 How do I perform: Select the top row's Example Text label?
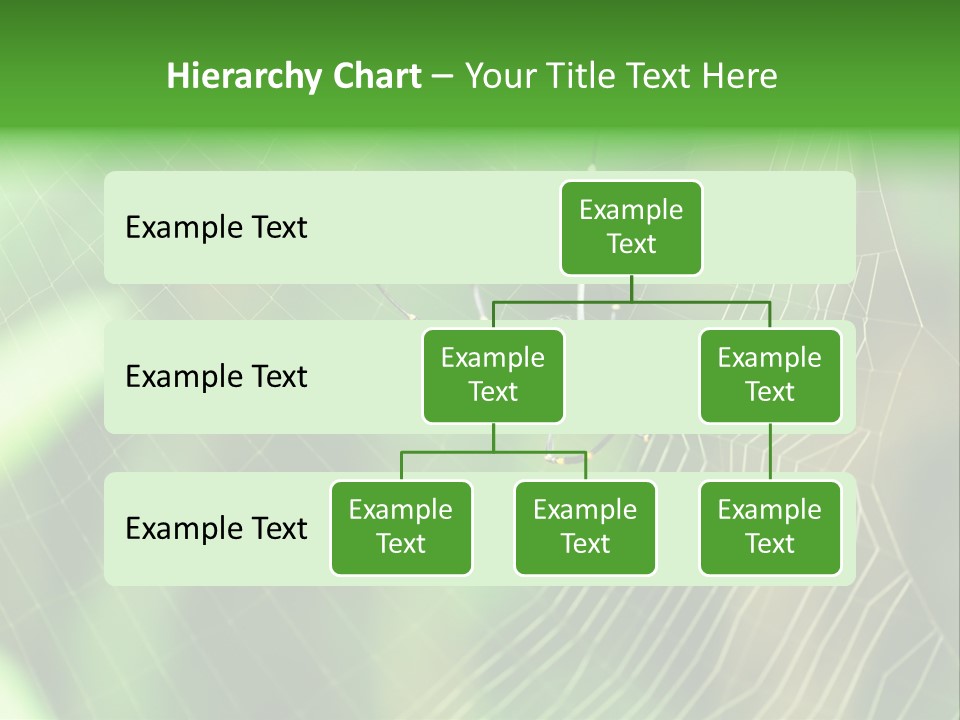click(216, 228)
